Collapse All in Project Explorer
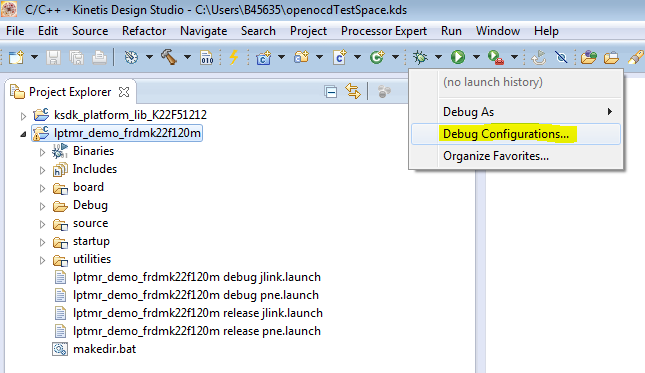The width and height of the screenshot is (645, 373). tap(331, 92)
